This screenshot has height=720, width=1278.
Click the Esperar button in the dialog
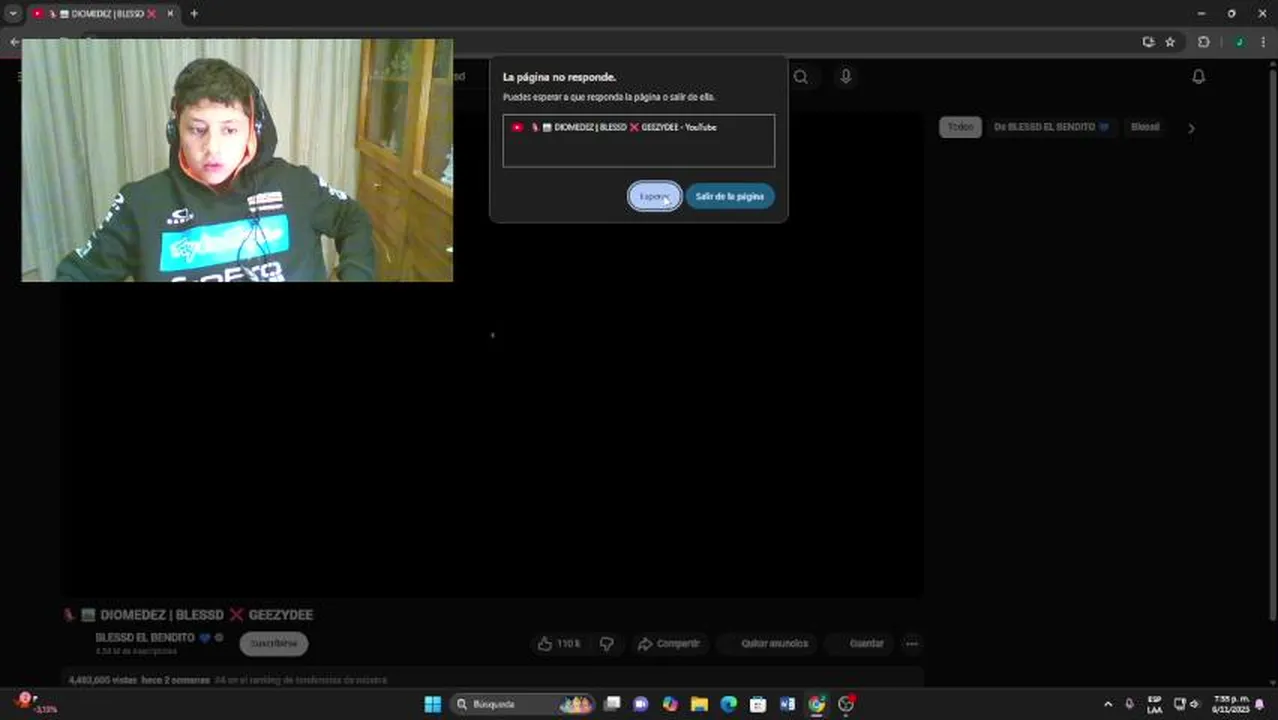pos(654,196)
